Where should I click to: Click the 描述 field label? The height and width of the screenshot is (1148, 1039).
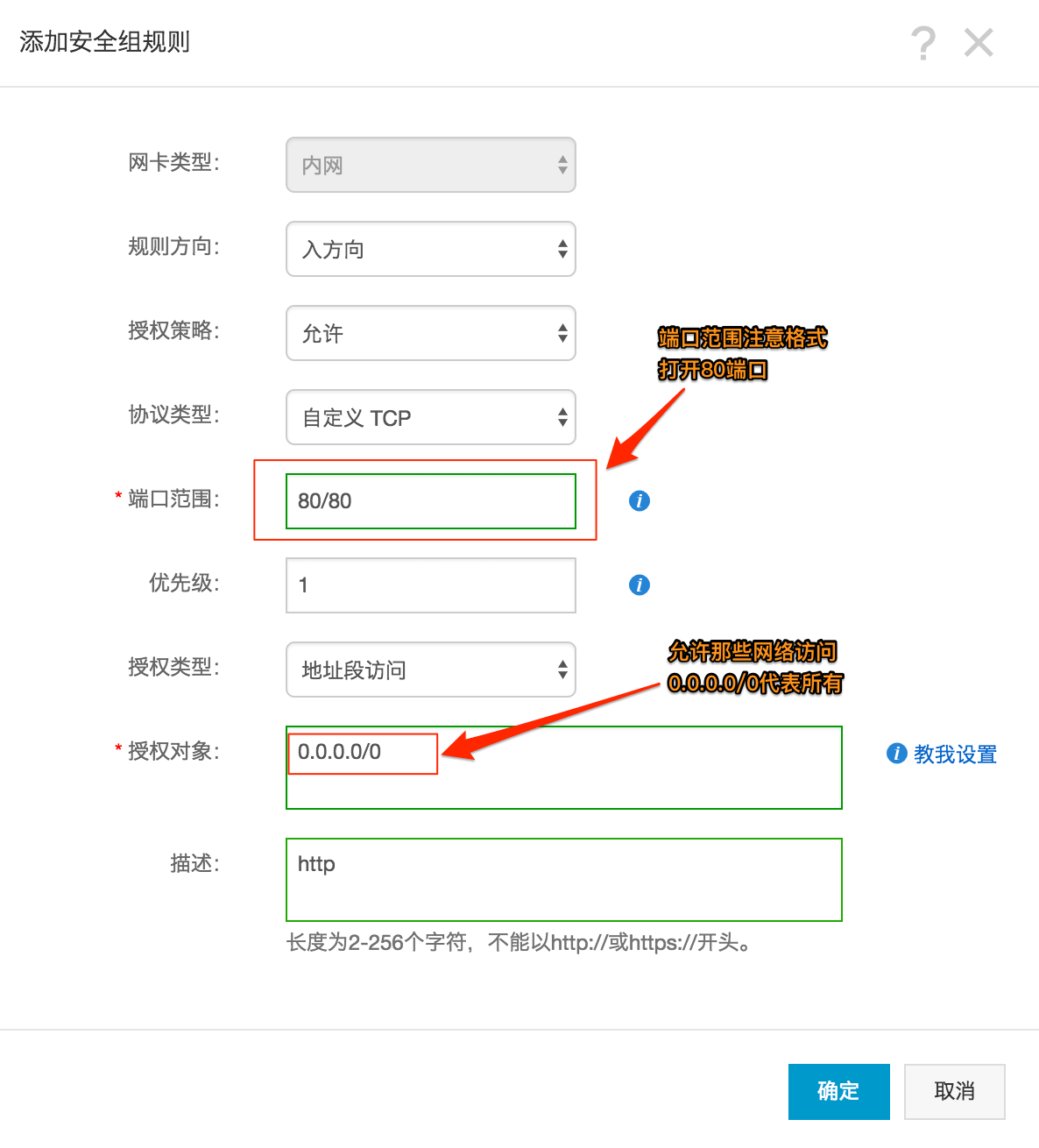(x=194, y=863)
